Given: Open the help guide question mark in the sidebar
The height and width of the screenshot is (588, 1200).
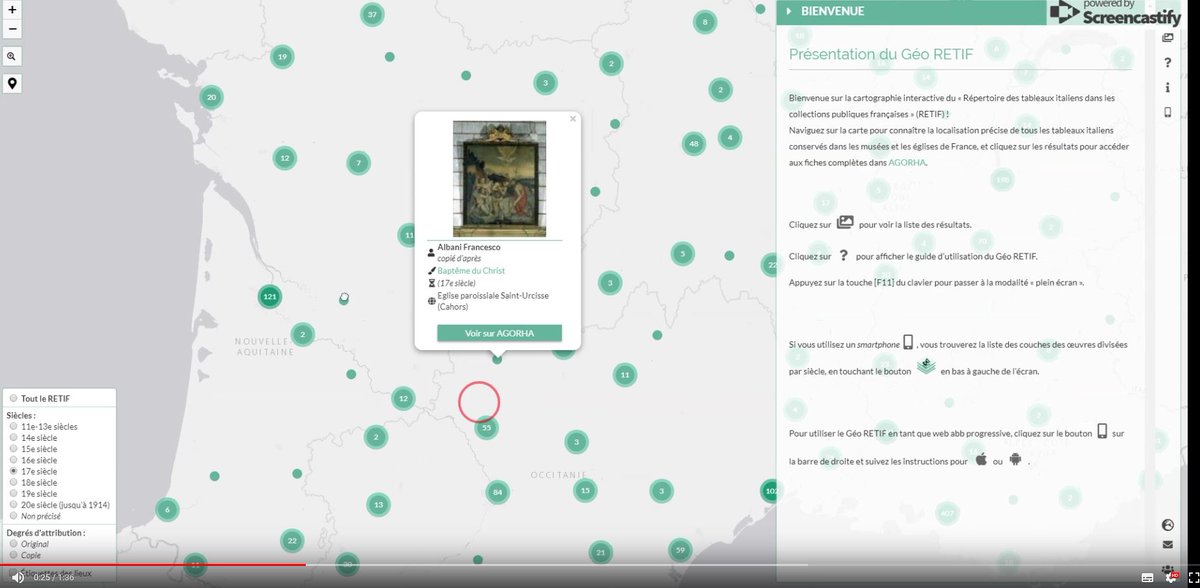Looking at the screenshot, I should [1167, 63].
